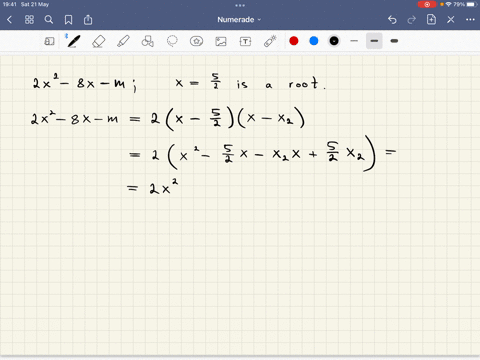Bookmark the current page

pyautogui.click(x=68, y=20)
